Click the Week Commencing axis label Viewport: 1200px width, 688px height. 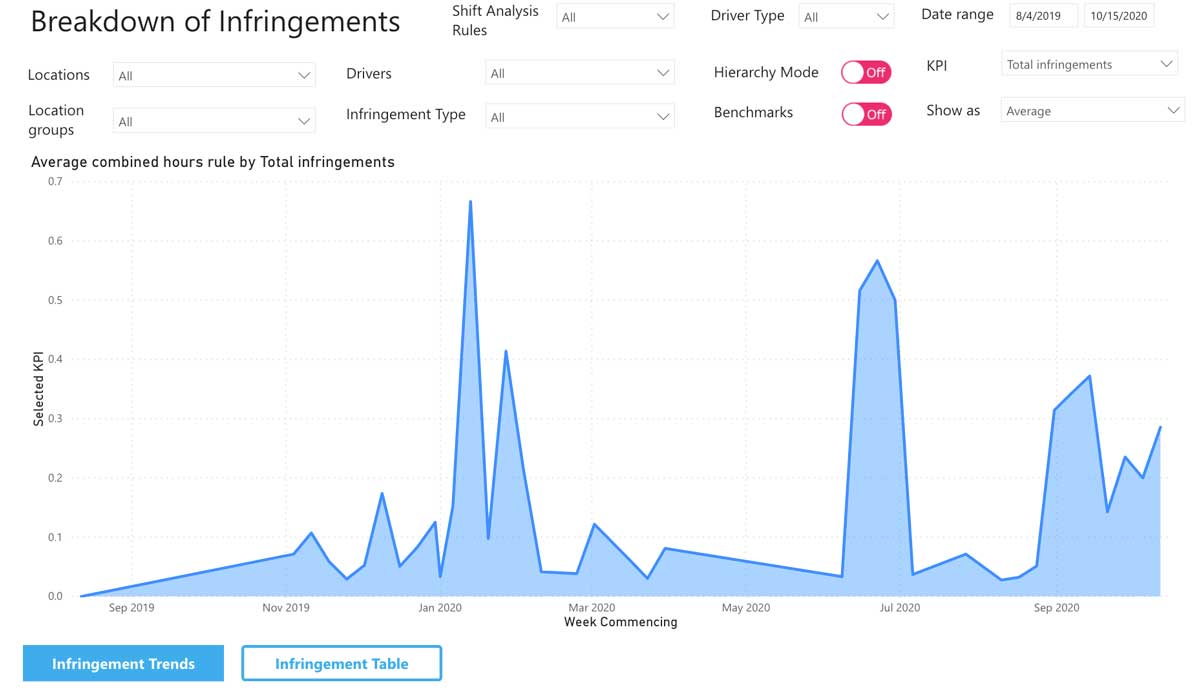coord(620,622)
